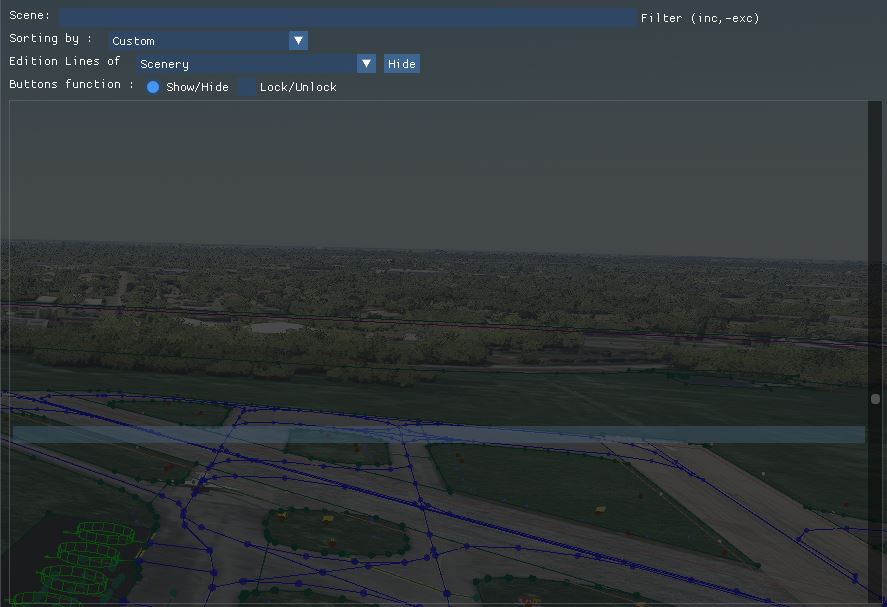Click the oval grass island in the taxiway

pos(335,532)
